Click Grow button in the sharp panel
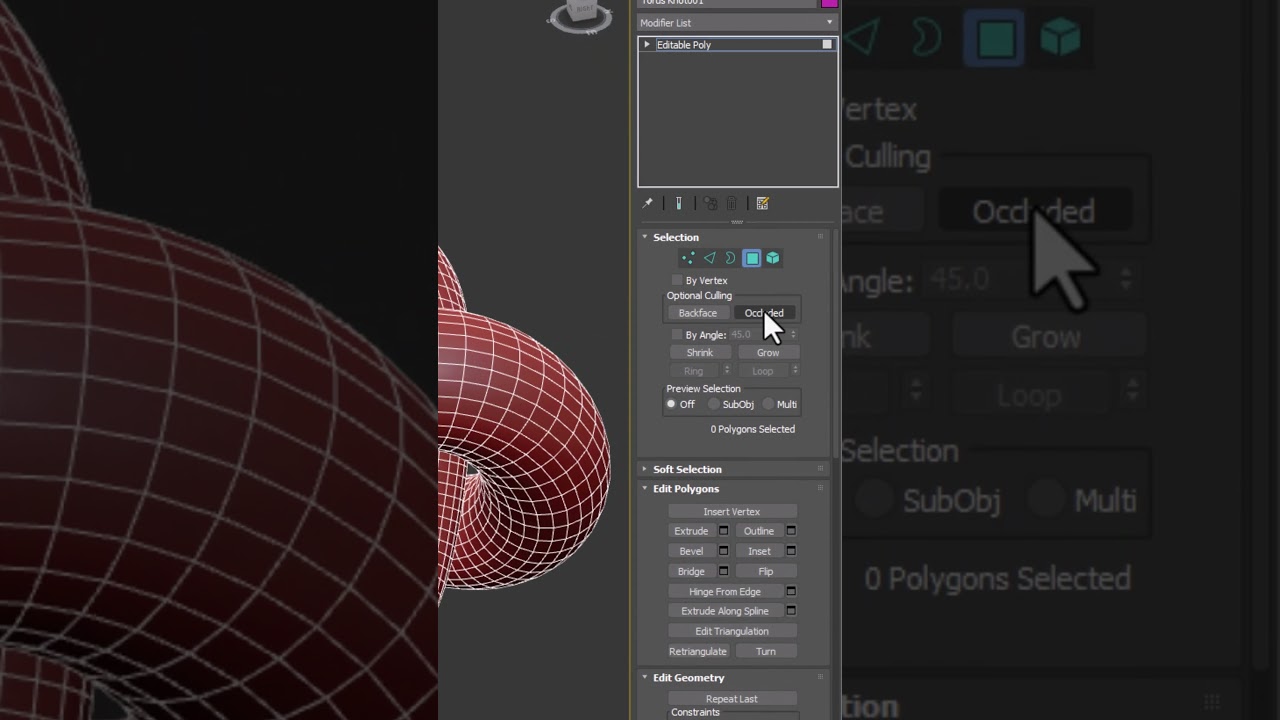 tap(768, 353)
